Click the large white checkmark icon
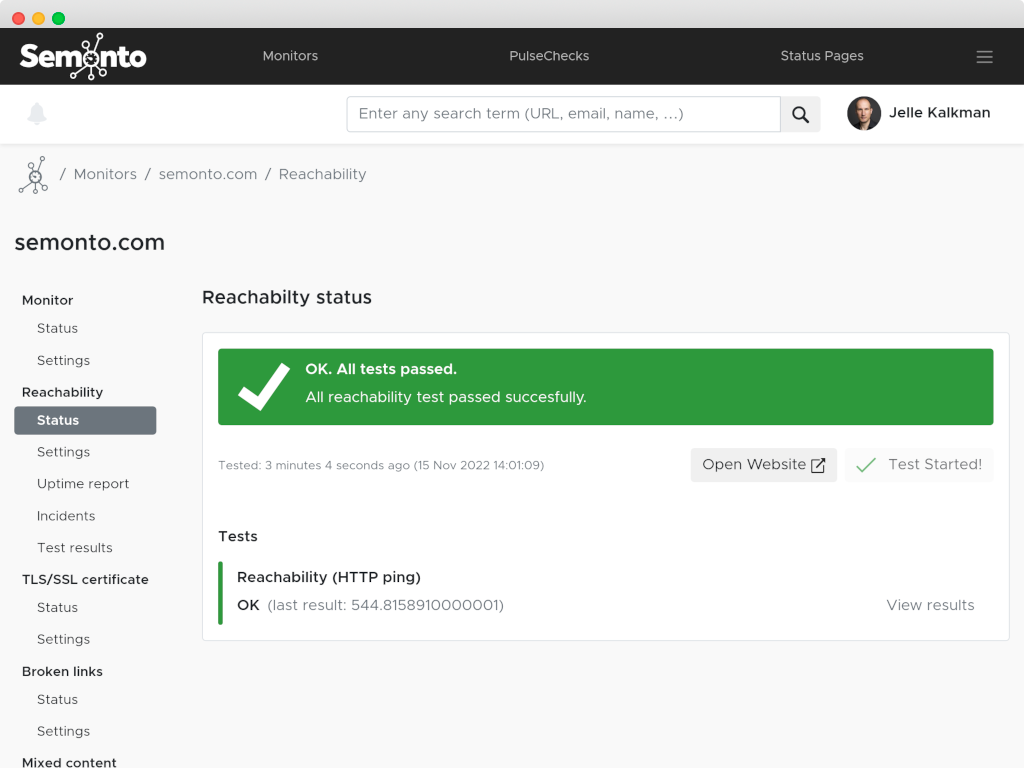The image size is (1024, 768). (264, 384)
